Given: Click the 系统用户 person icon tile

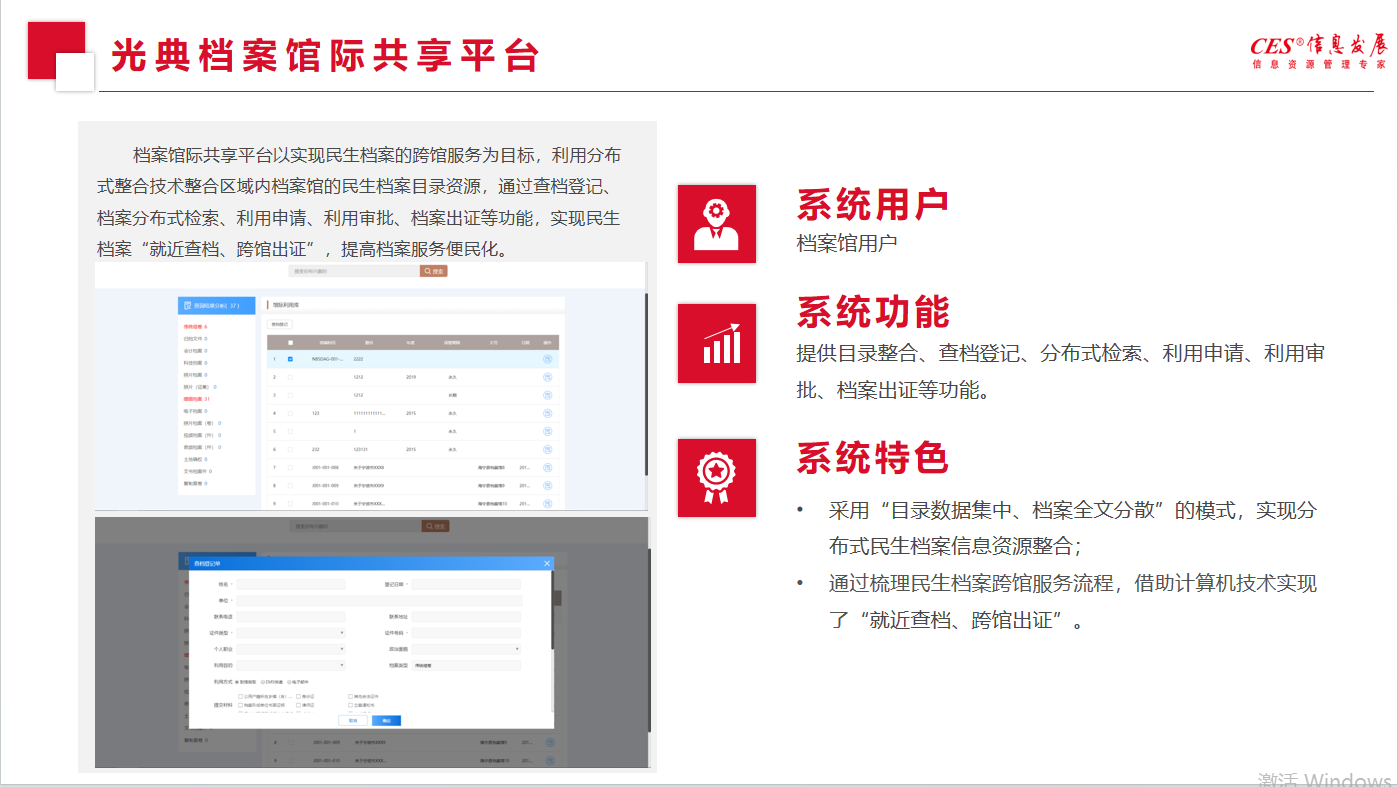Looking at the screenshot, I should pos(717,224).
